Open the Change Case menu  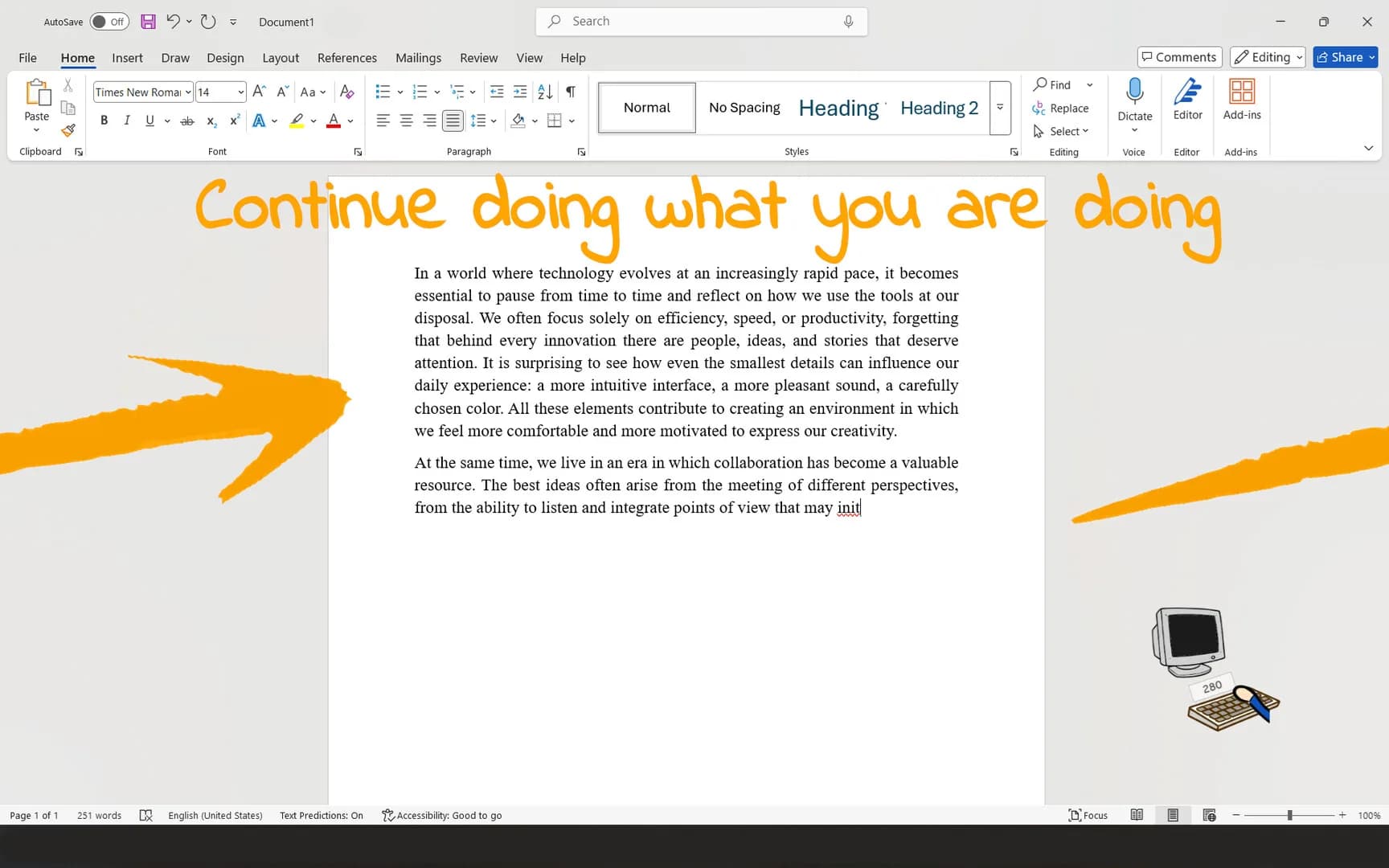pyautogui.click(x=313, y=92)
